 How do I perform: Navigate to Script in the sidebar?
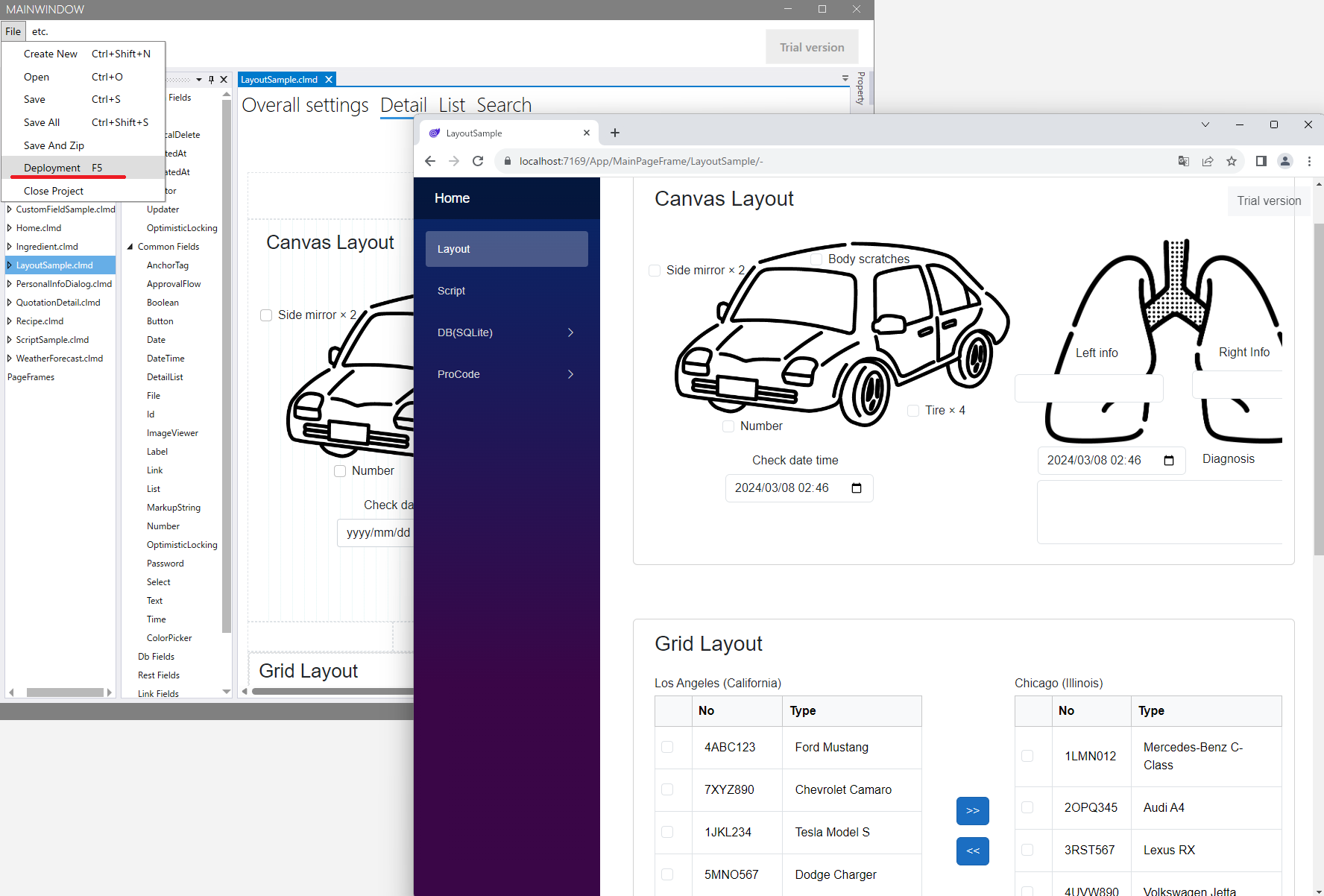pos(451,291)
